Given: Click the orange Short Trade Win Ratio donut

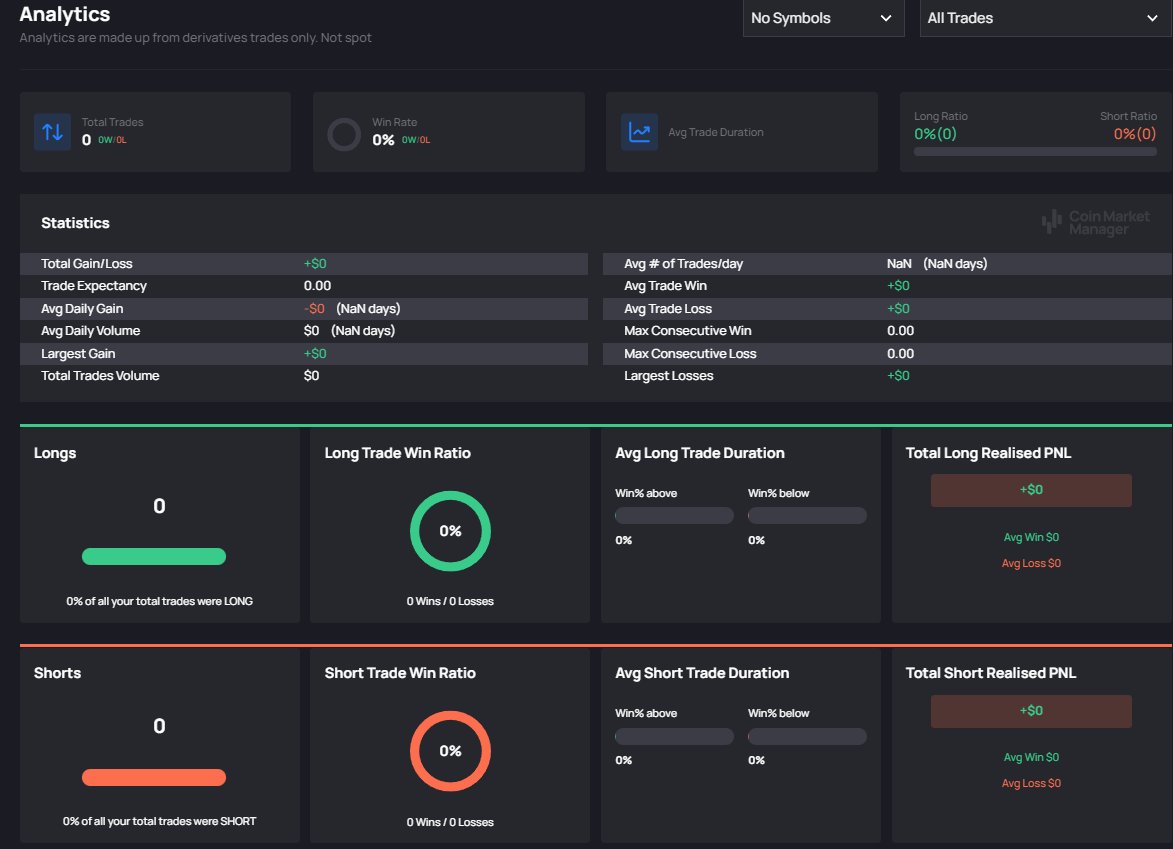Looking at the screenshot, I should 452,751.
